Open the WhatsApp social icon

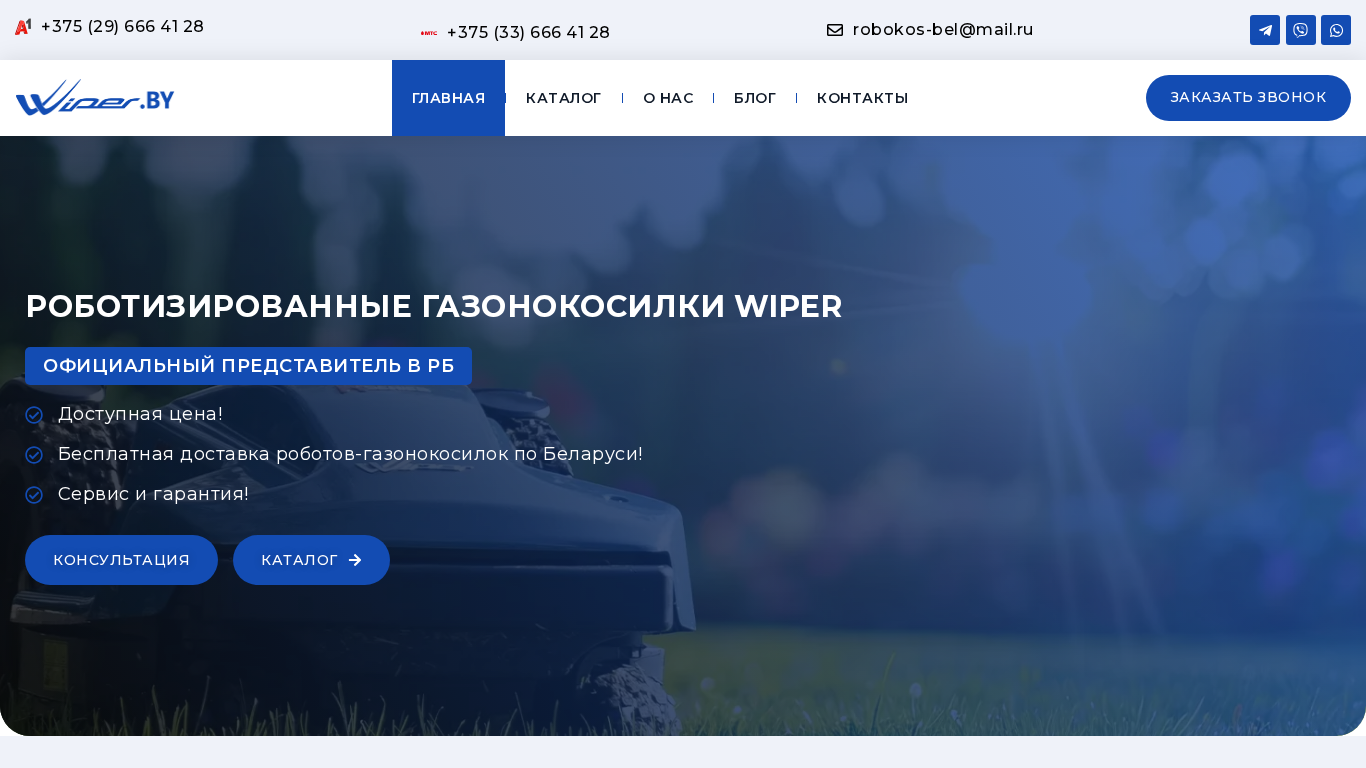pyautogui.click(x=1336, y=30)
